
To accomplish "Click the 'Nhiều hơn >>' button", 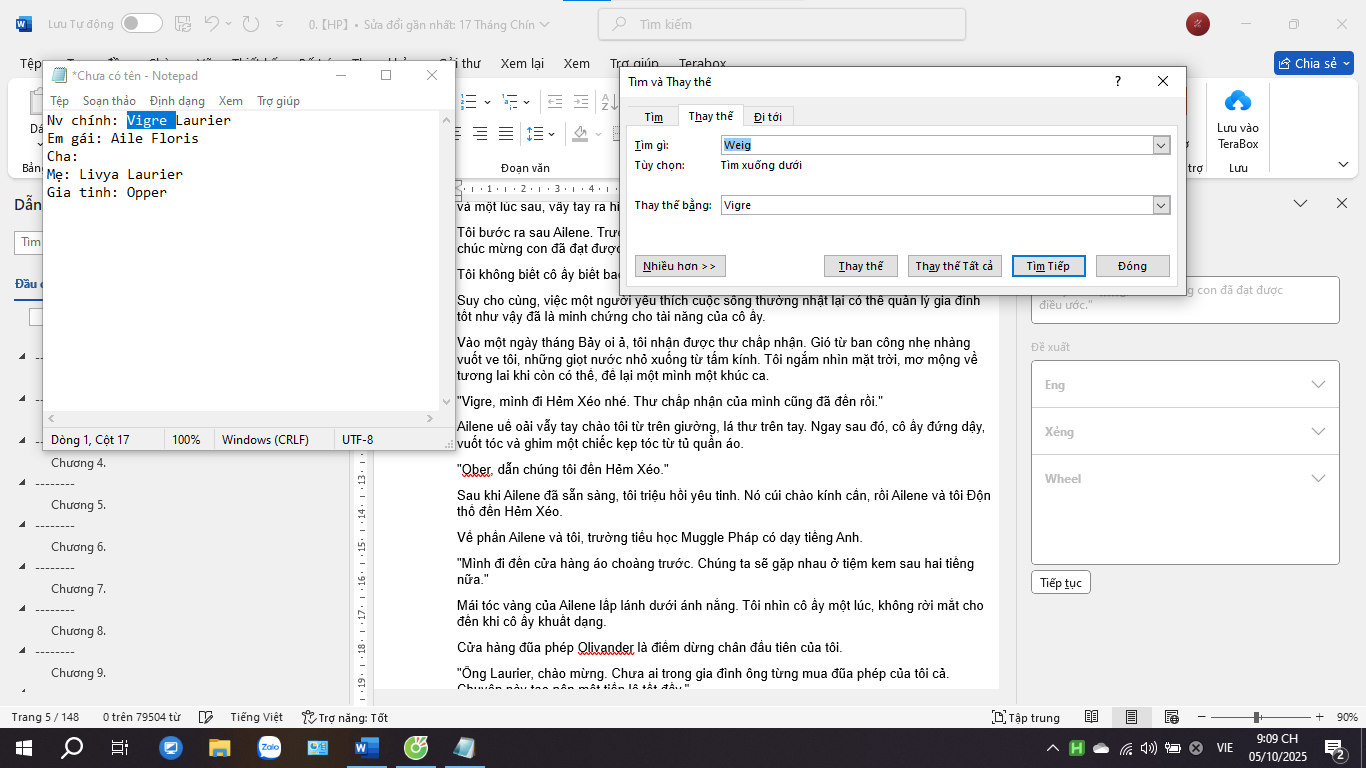I will tap(680, 266).
